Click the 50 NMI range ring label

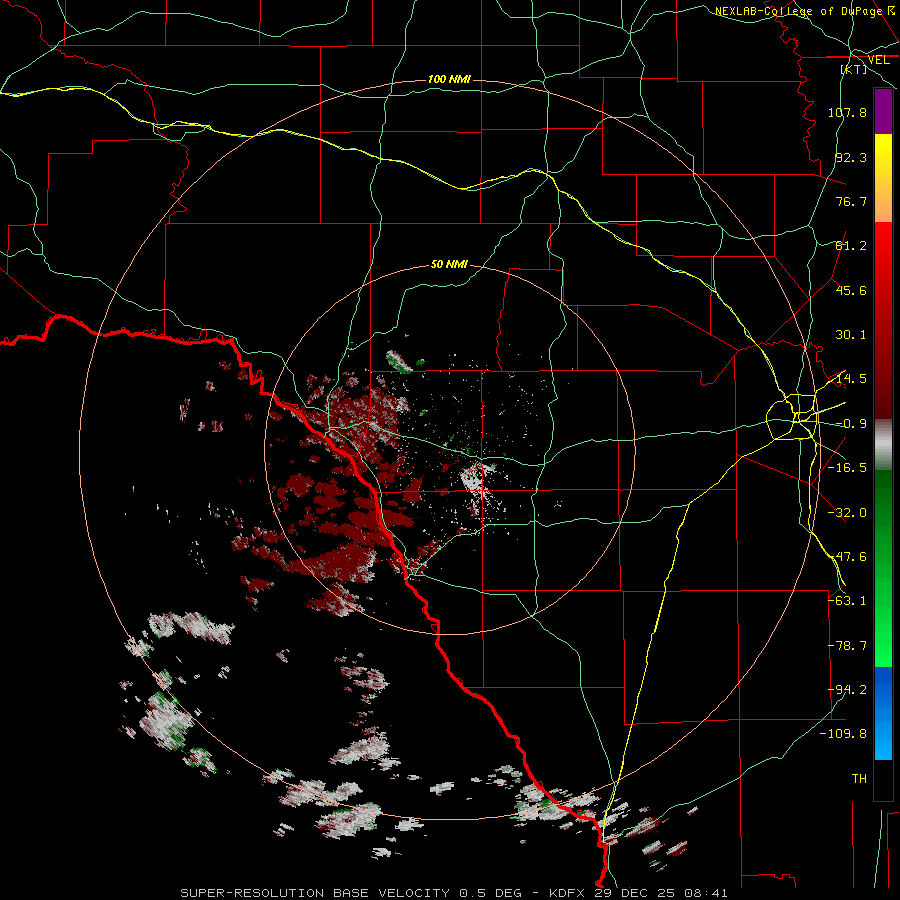(449, 265)
